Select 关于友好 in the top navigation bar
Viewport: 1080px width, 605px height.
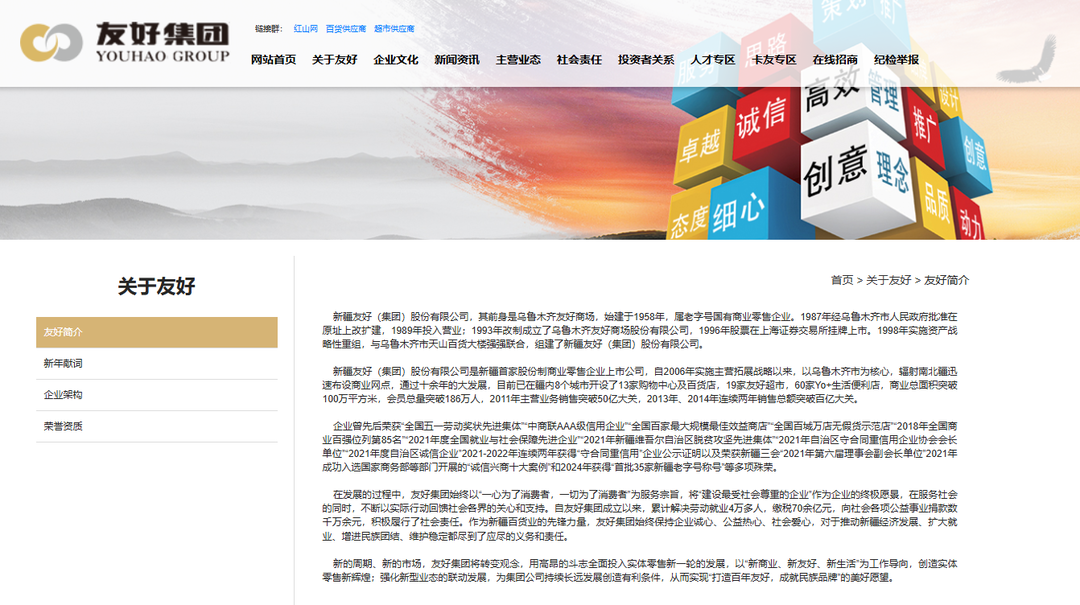click(334, 60)
